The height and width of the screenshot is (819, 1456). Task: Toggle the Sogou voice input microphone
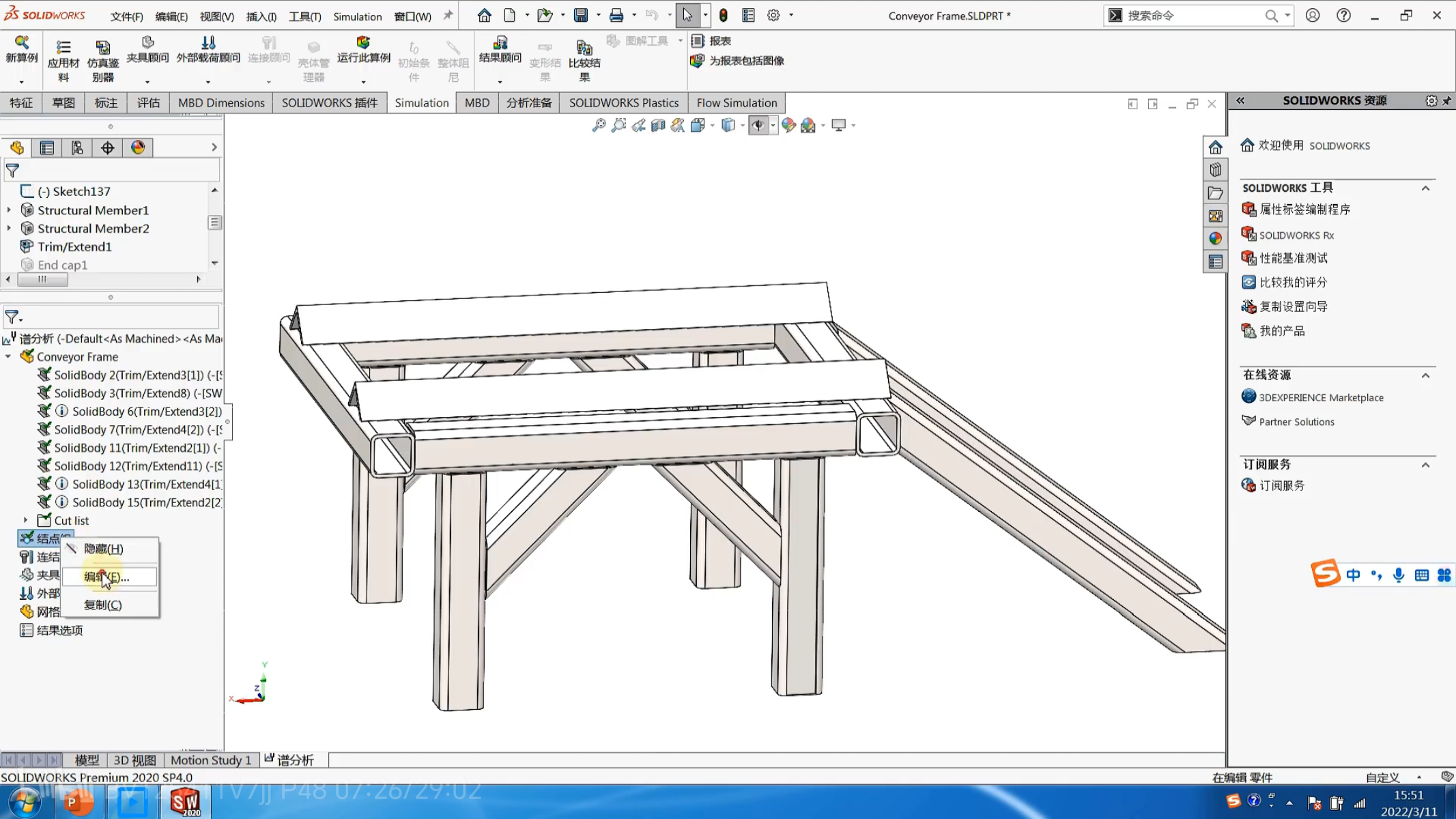pyautogui.click(x=1399, y=575)
